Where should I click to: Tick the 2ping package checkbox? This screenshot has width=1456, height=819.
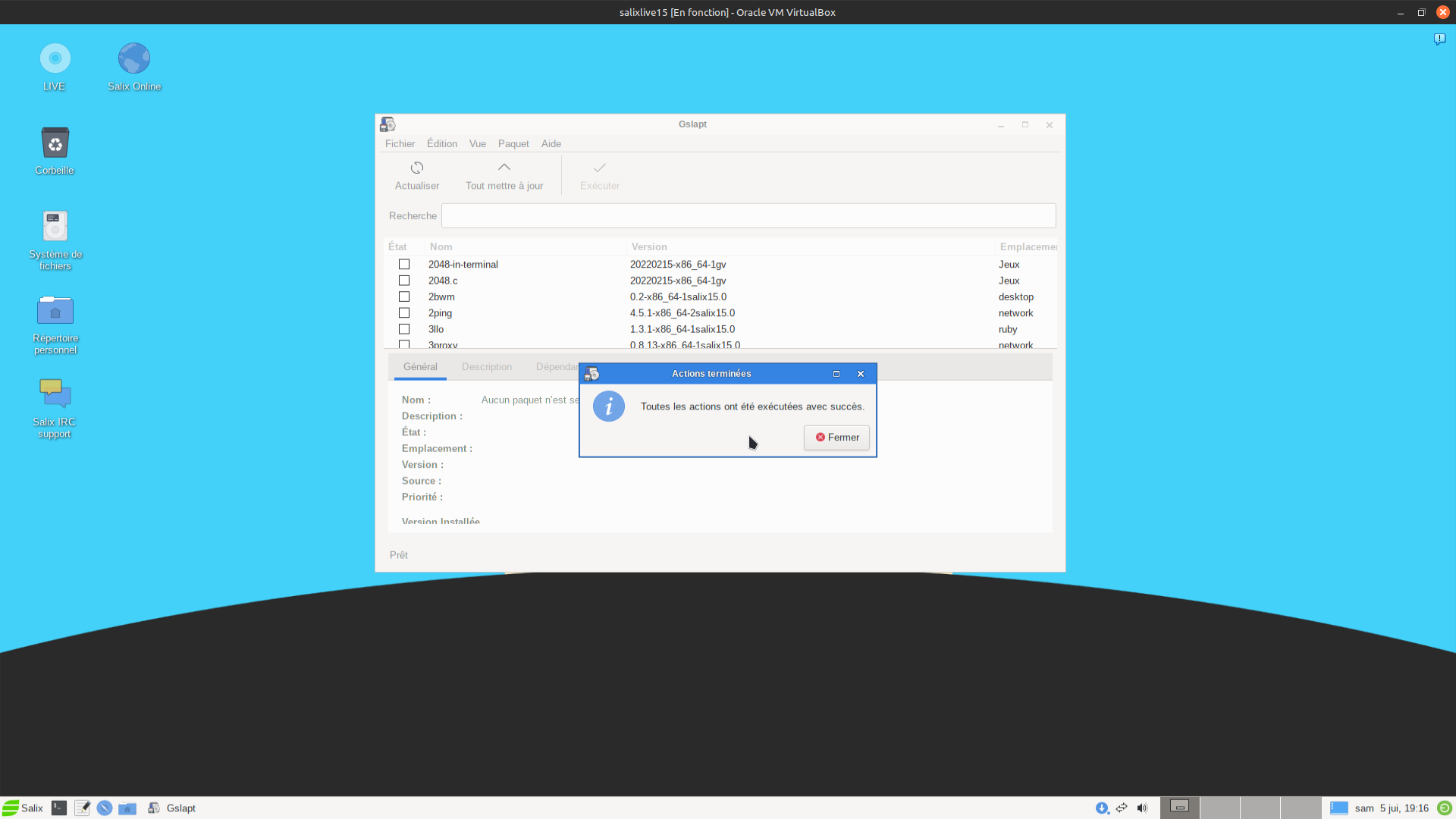coord(404,313)
